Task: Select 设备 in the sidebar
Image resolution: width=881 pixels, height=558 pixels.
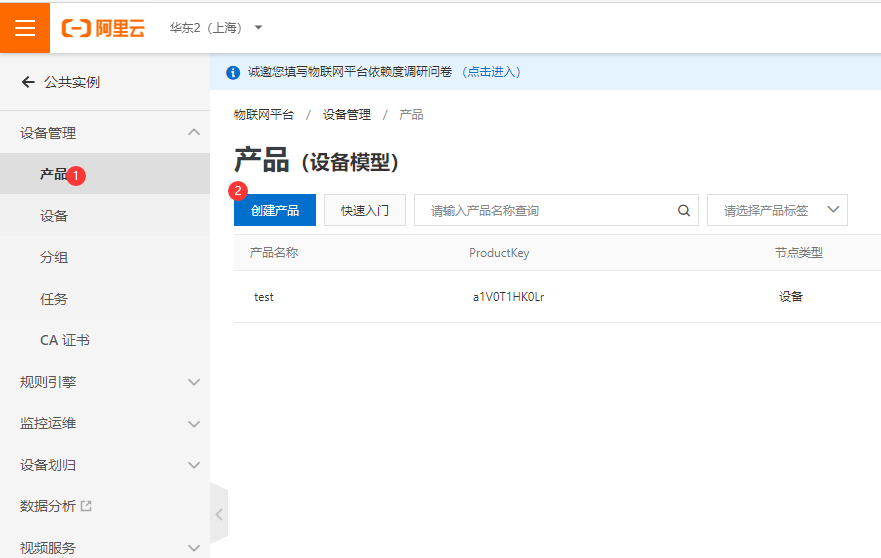Action: coord(105,216)
